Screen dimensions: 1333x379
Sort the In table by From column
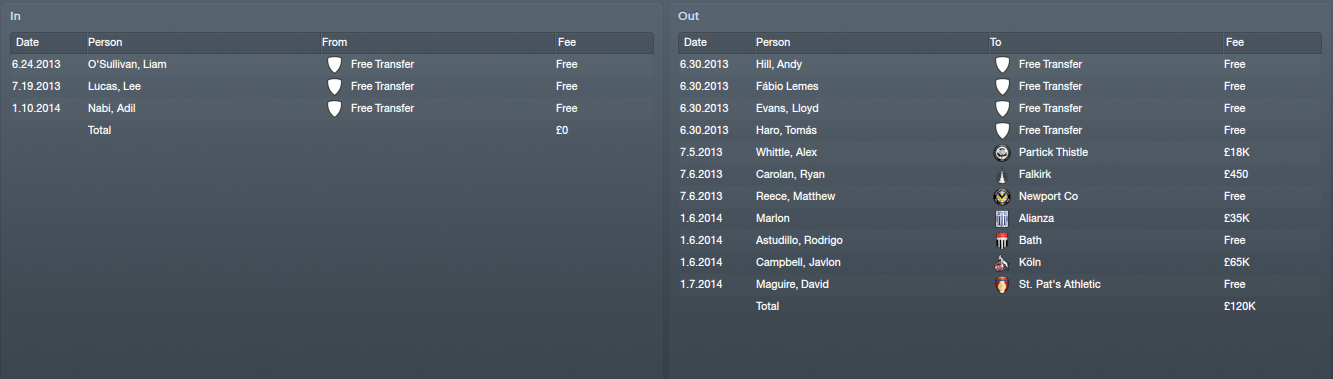coord(435,42)
